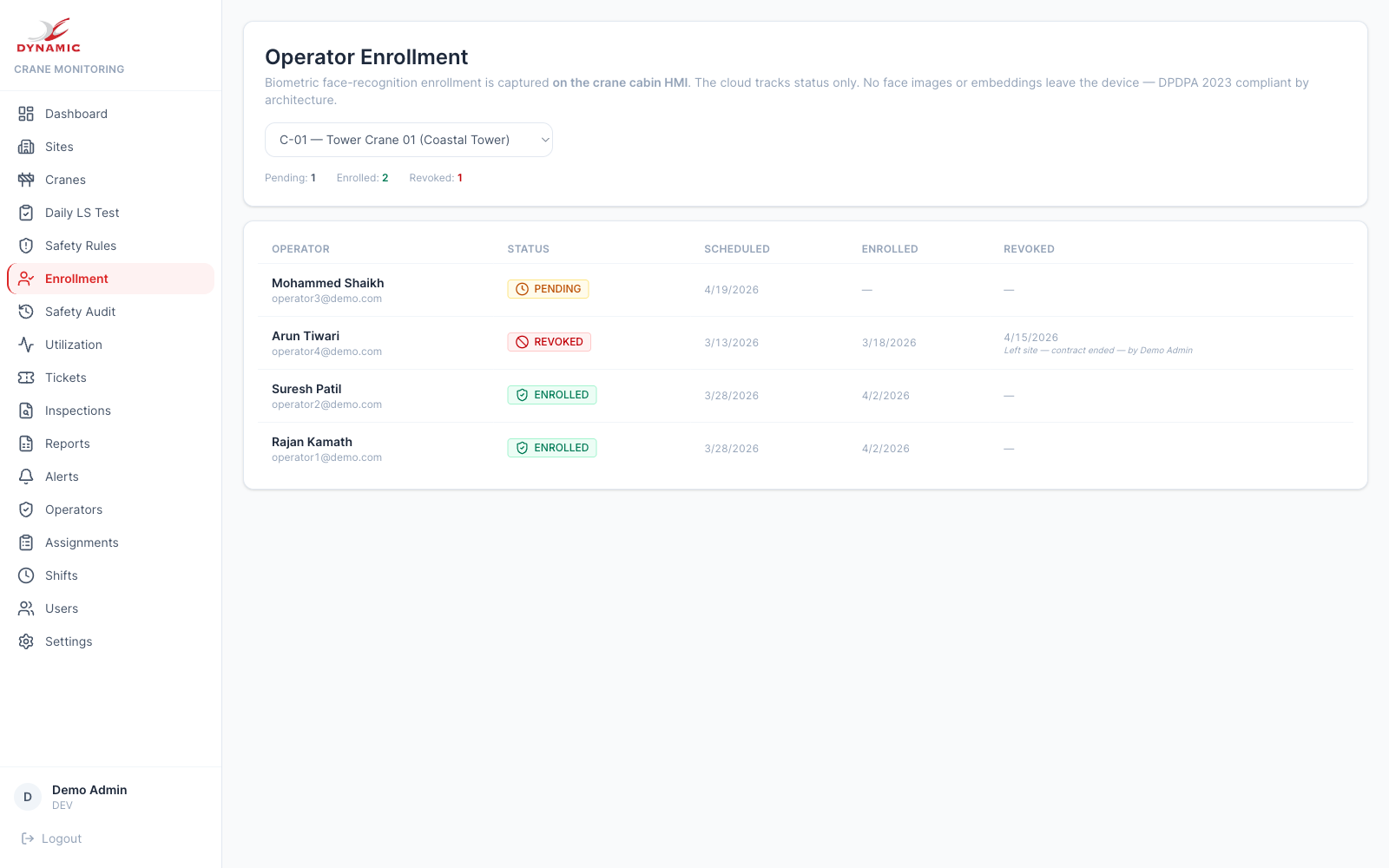Viewport: 1389px width, 868px height.
Task: Click the Dashboard grid icon in sidebar
Action: [x=26, y=114]
